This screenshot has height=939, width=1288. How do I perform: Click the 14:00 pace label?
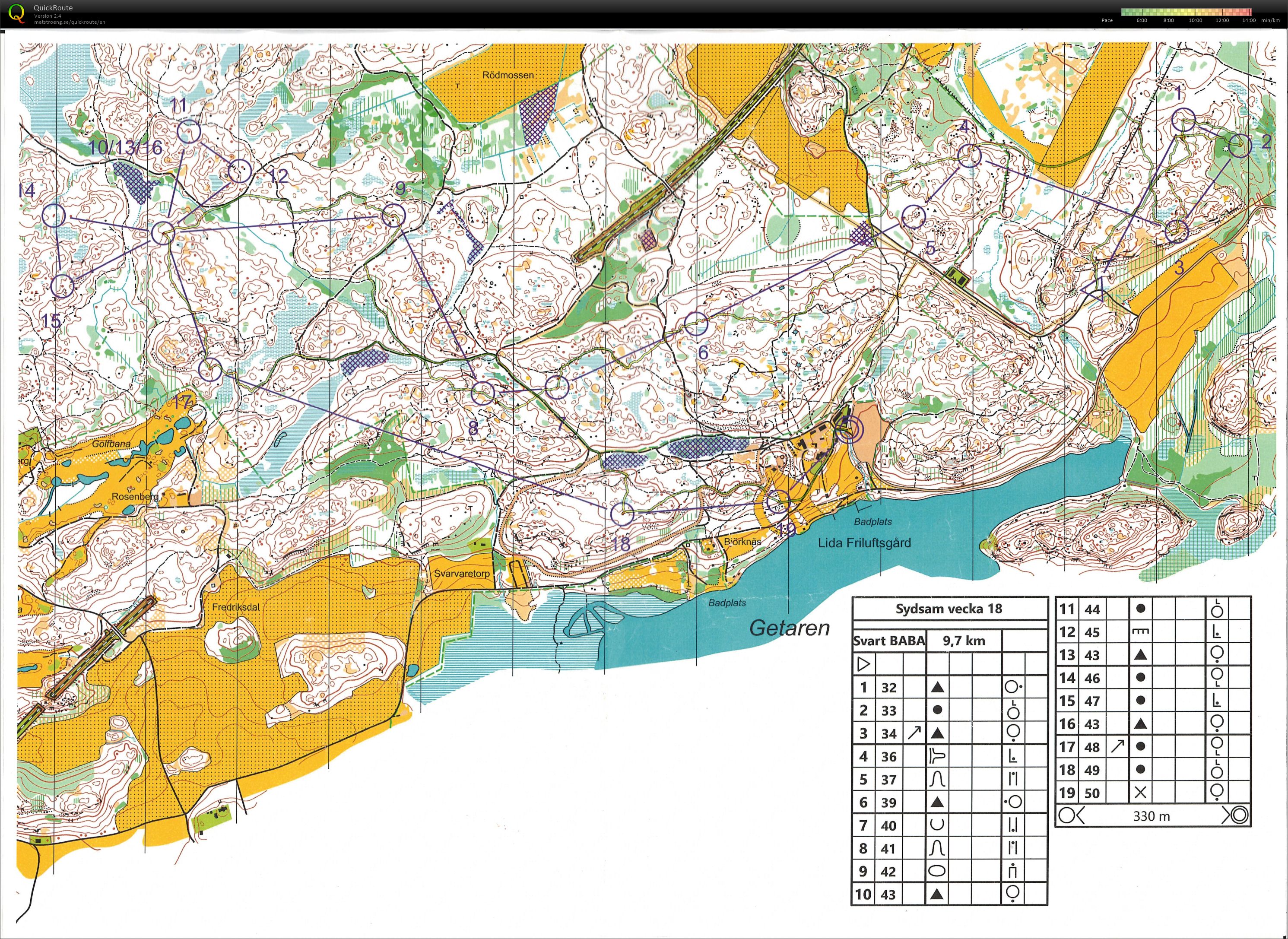tap(1249, 20)
